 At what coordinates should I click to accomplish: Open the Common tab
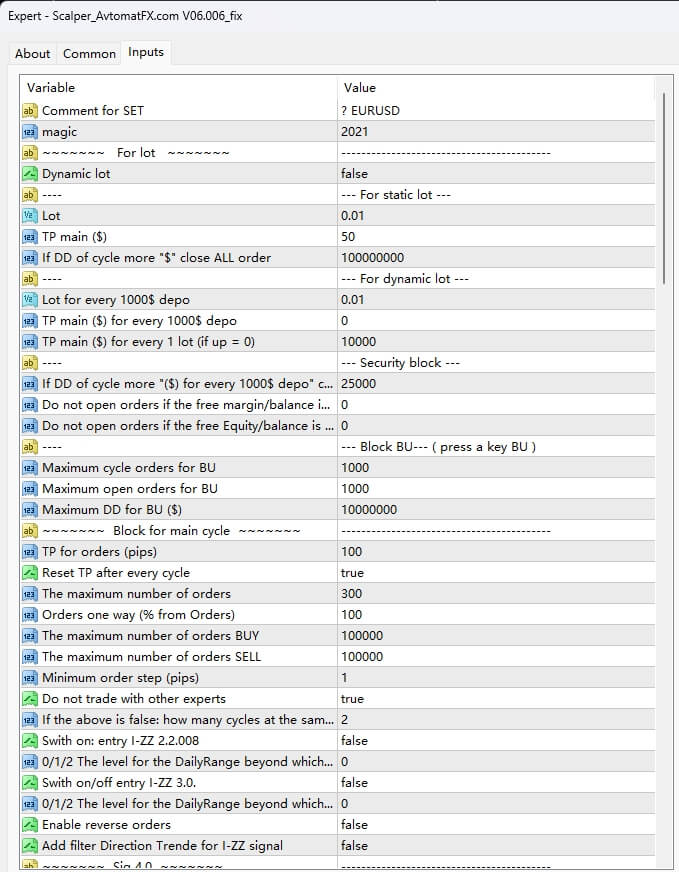coord(89,54)
